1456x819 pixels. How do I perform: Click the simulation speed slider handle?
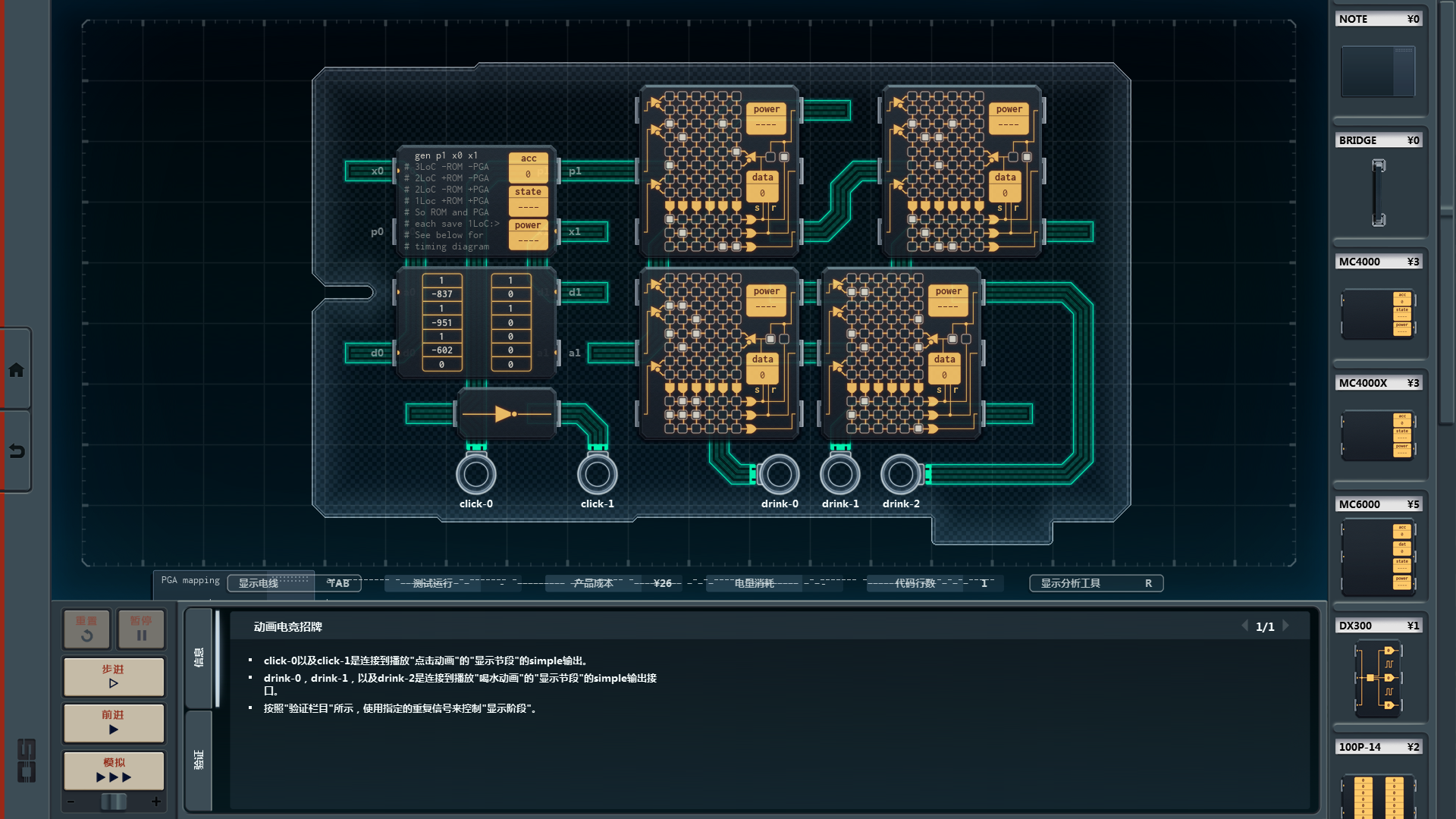tap(114, 802)
